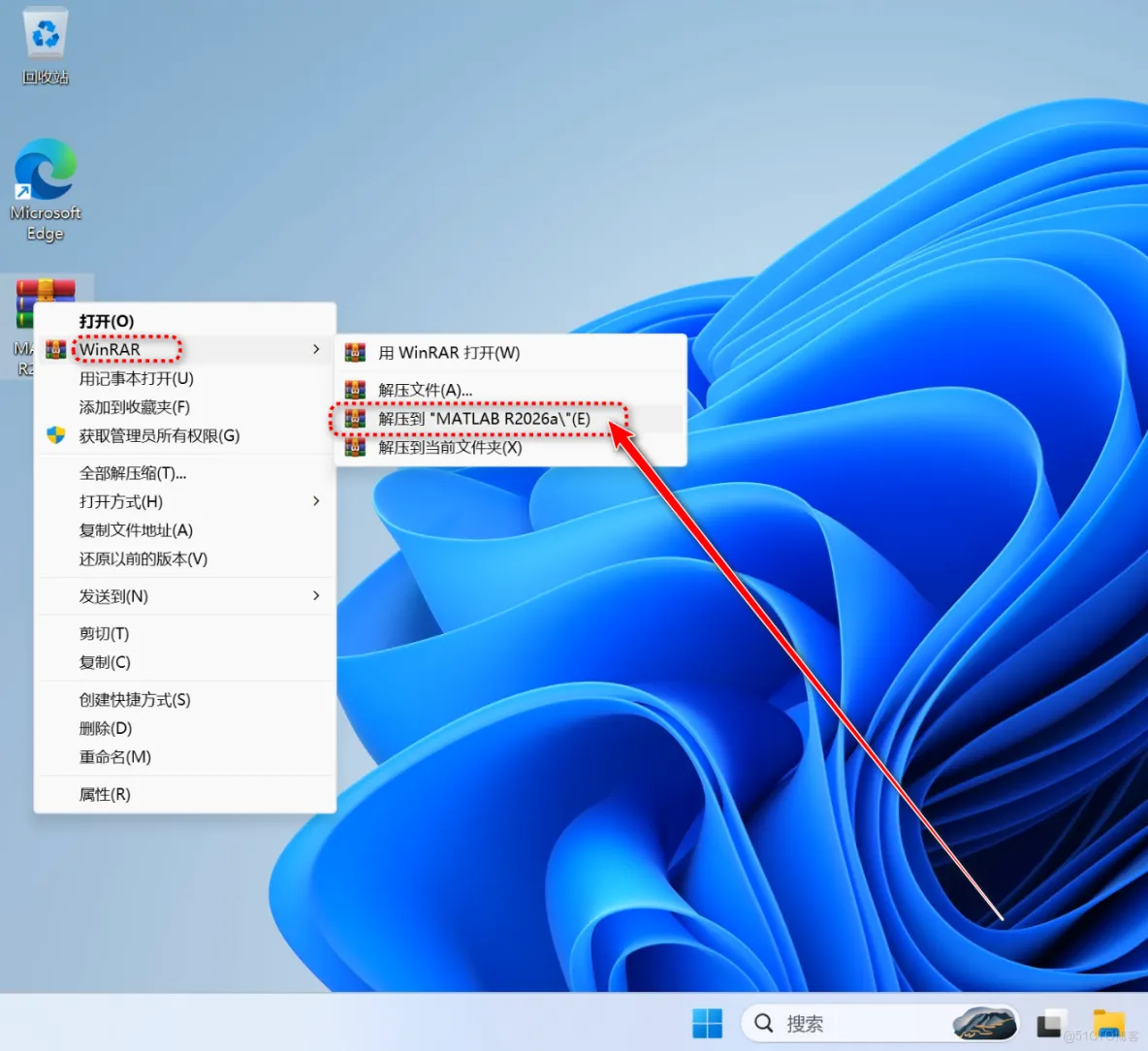Screen dimensions: 1148x1051
Task: Open Task View from the taskbar
Action: pos(1051,1023)
